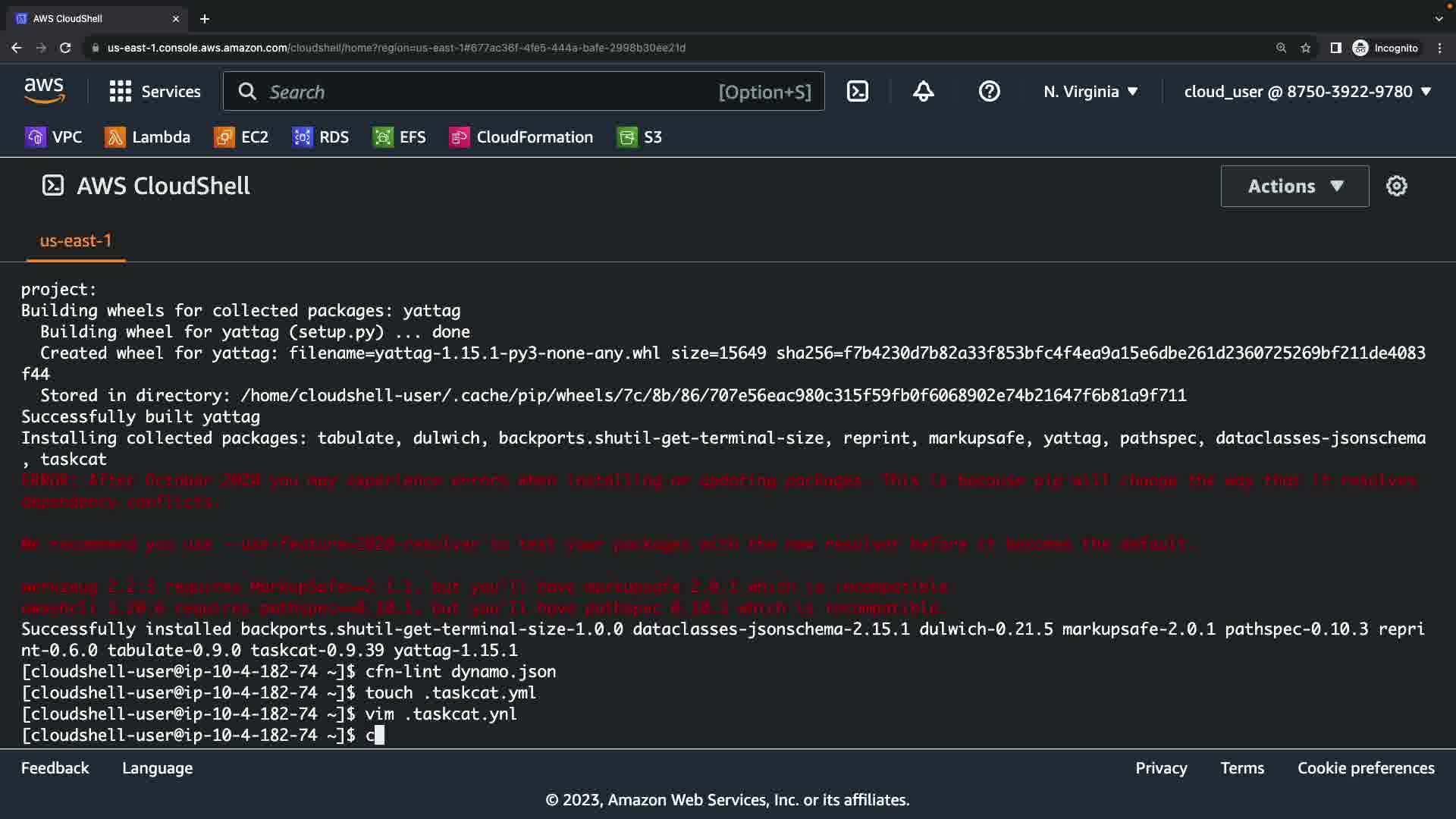Expand the cloud_user account menu
This screenshot has height=819, width=1456.
tap(1307, 92)
